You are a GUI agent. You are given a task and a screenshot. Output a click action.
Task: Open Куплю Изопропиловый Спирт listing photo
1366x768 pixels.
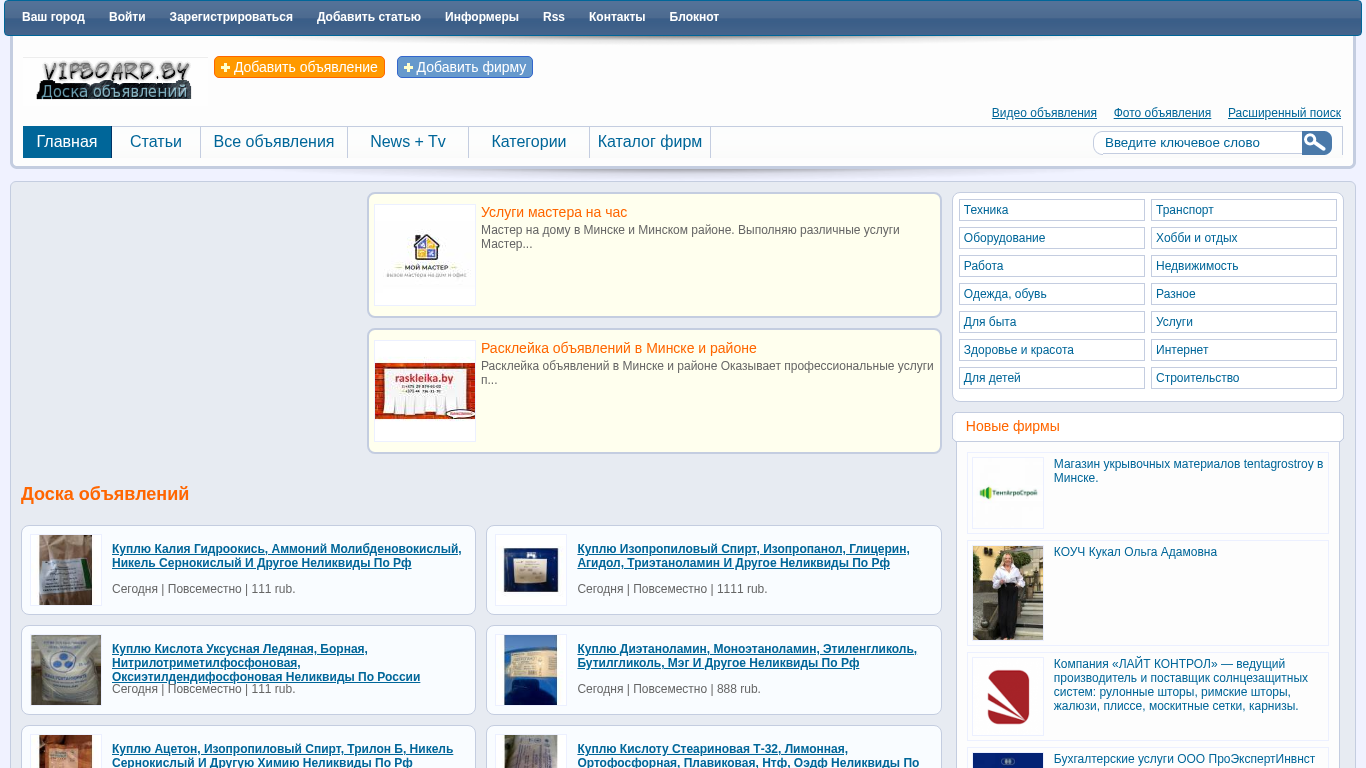(531, 570)
